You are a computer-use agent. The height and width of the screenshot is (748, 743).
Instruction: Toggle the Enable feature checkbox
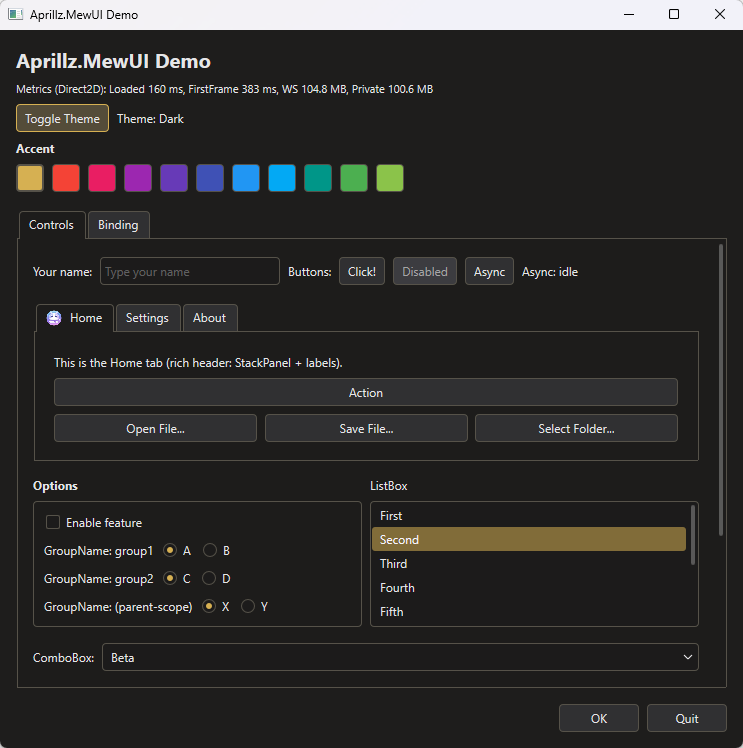click(x=53, y=522)
